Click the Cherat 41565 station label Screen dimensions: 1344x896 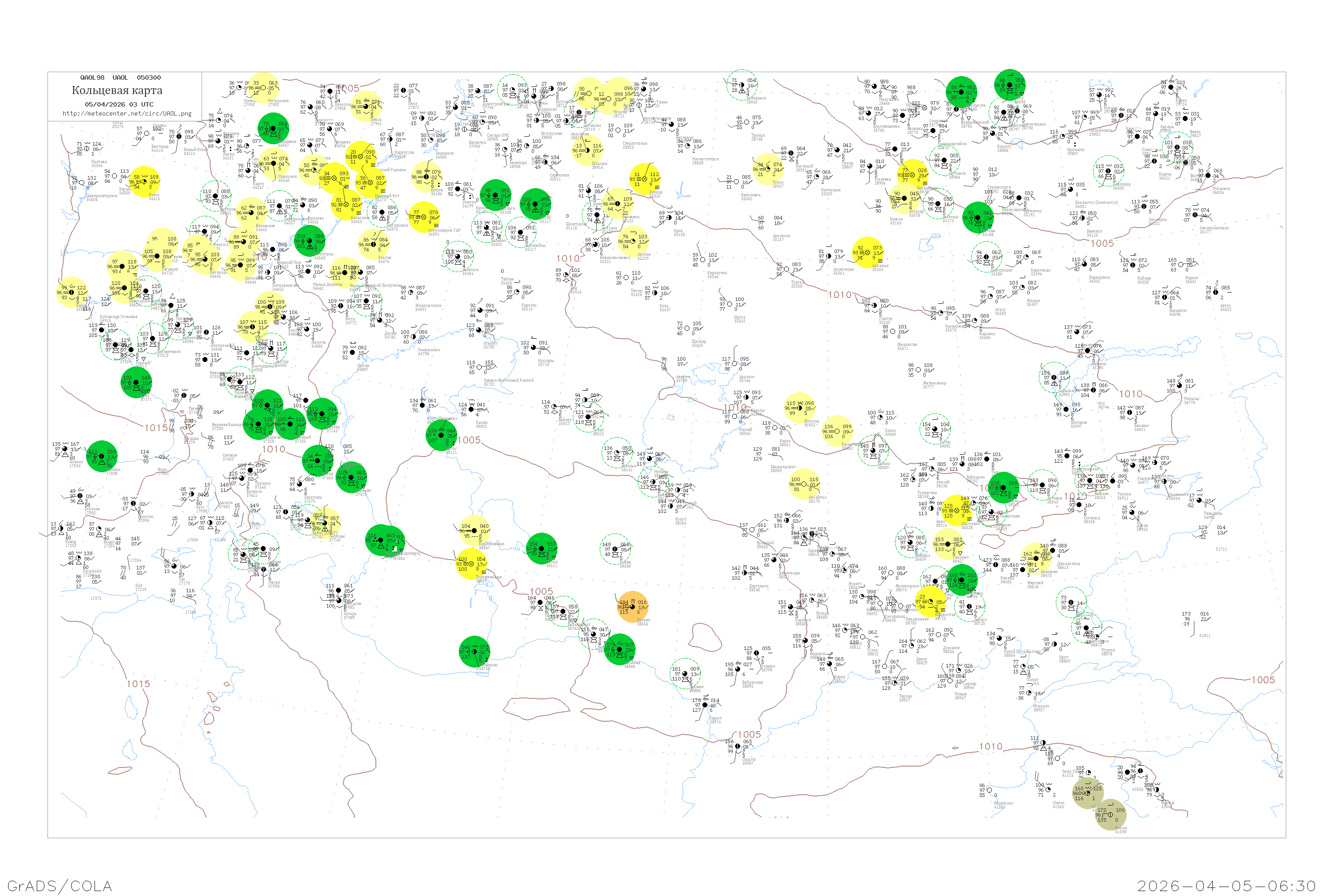point(1058,805)
